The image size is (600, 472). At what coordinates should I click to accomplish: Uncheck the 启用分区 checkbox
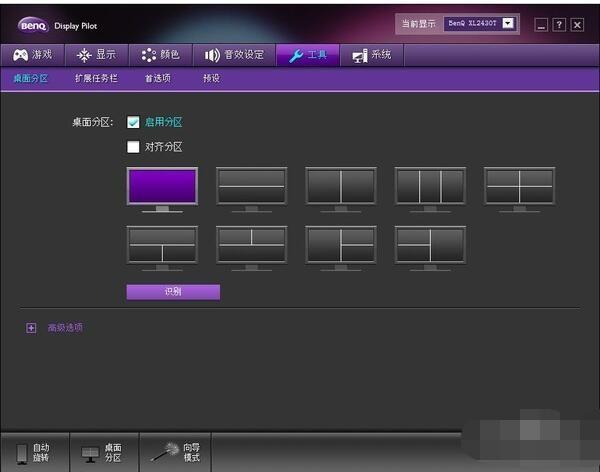point(133,122)
